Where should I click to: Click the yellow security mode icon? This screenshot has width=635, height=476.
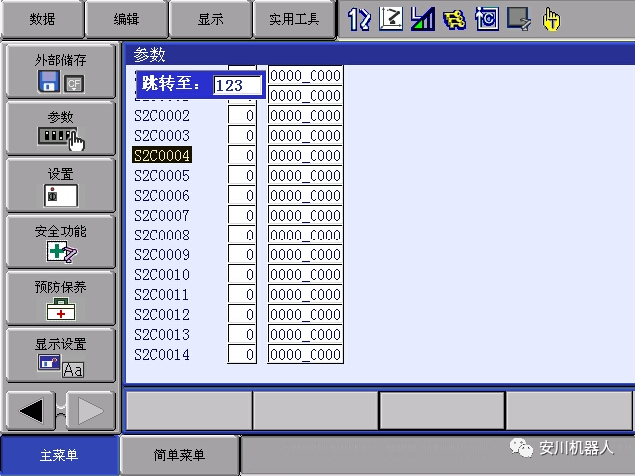(454, 20)
